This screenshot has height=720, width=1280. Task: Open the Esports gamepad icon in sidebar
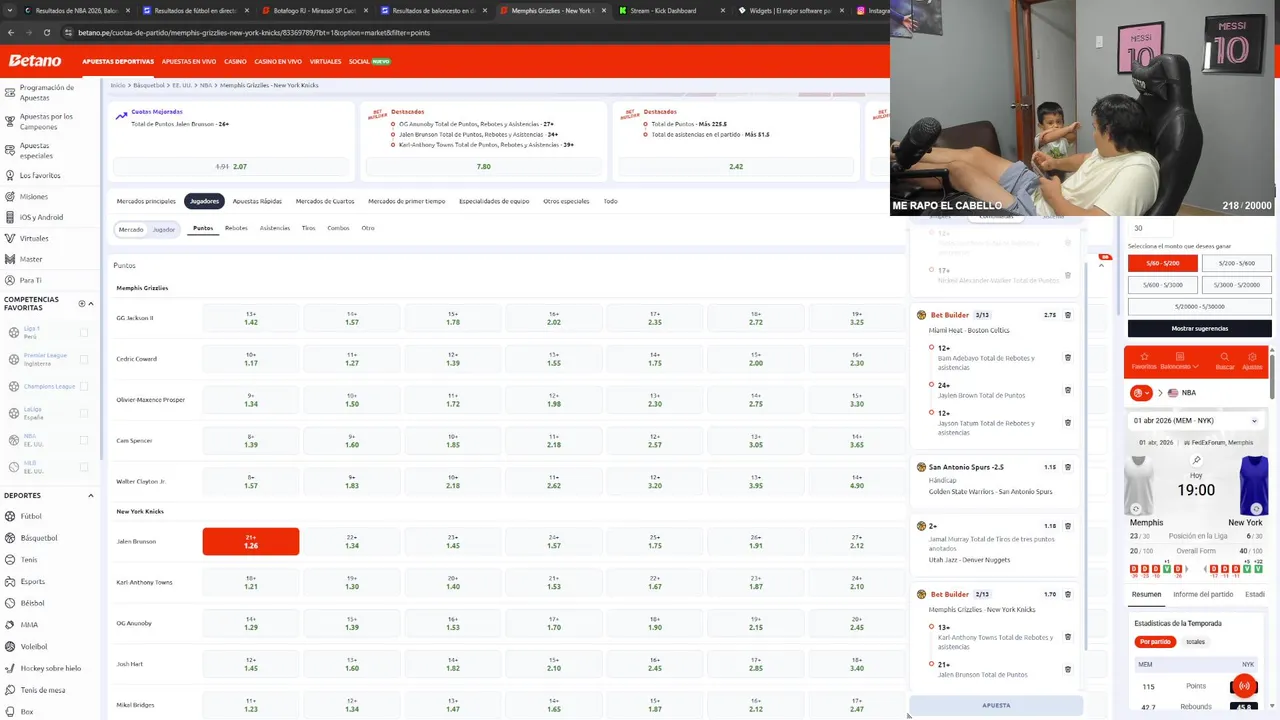[x=9, y=581]
